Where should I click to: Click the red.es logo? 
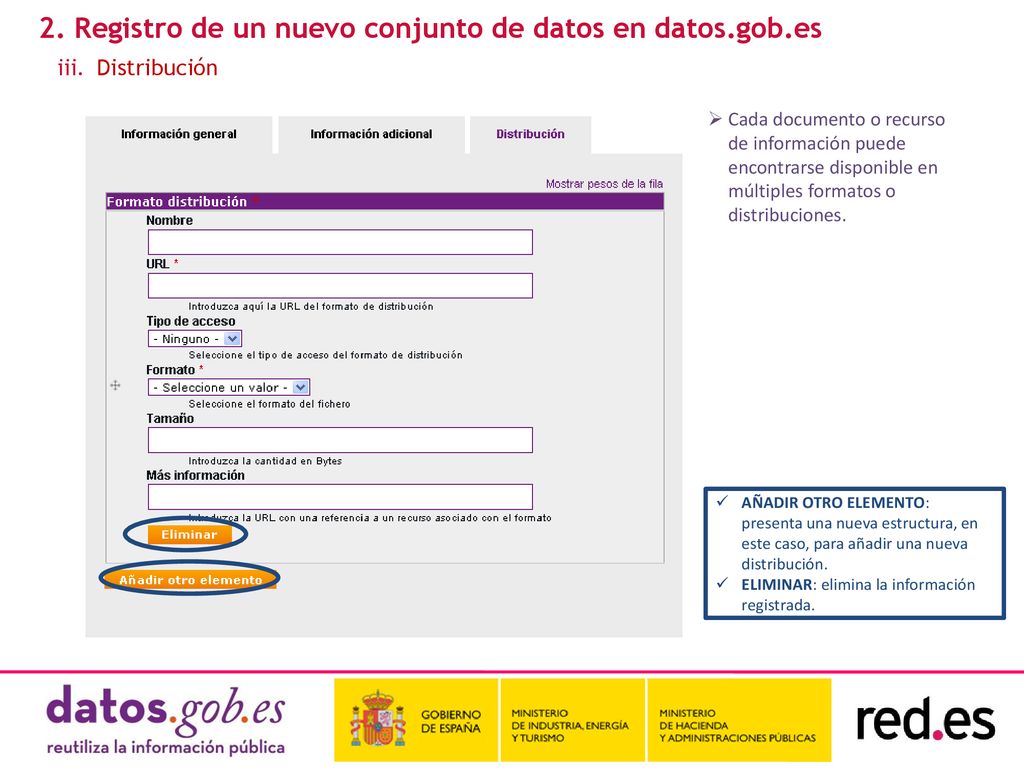click(x=925, y=721)
